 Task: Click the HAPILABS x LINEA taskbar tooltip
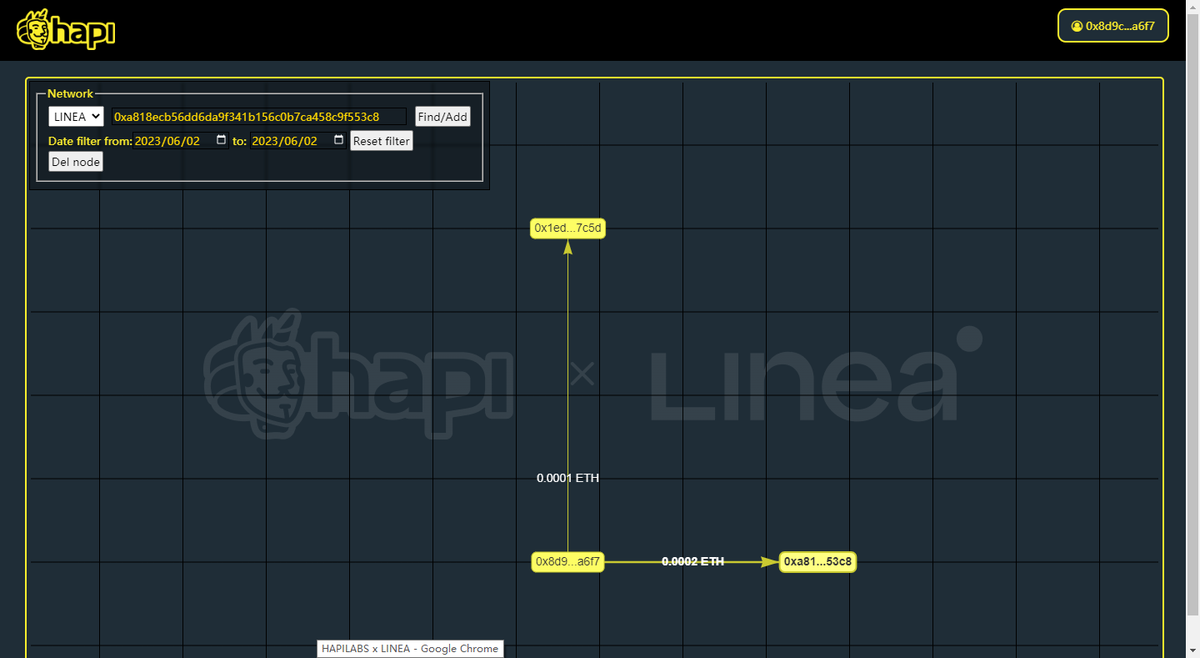pyautogui.click(x=409, y=649)
